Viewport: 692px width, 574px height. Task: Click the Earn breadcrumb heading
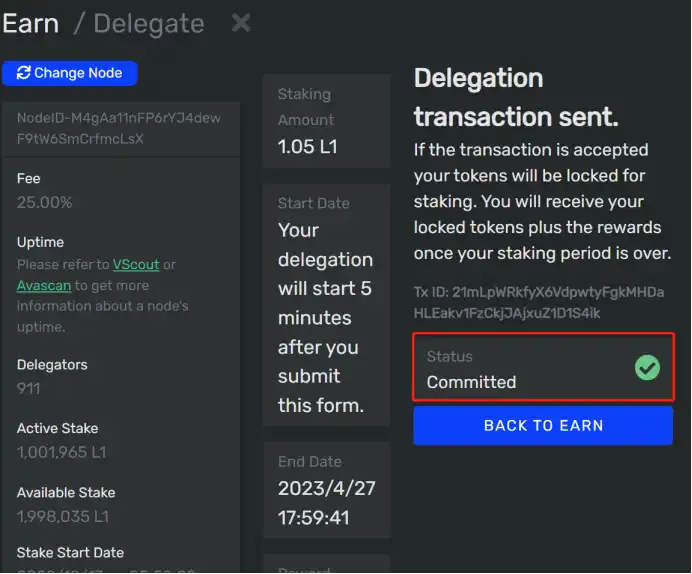tap(30, 23)
